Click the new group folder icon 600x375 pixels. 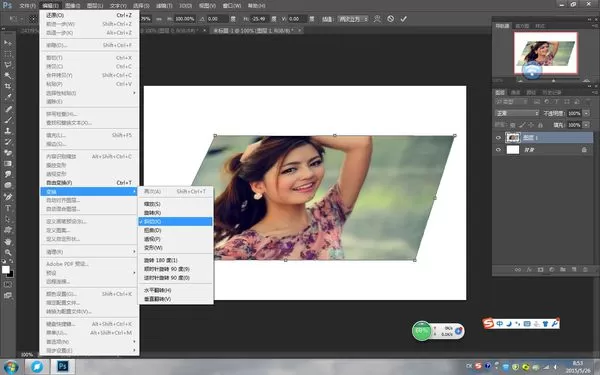(562, 270)
